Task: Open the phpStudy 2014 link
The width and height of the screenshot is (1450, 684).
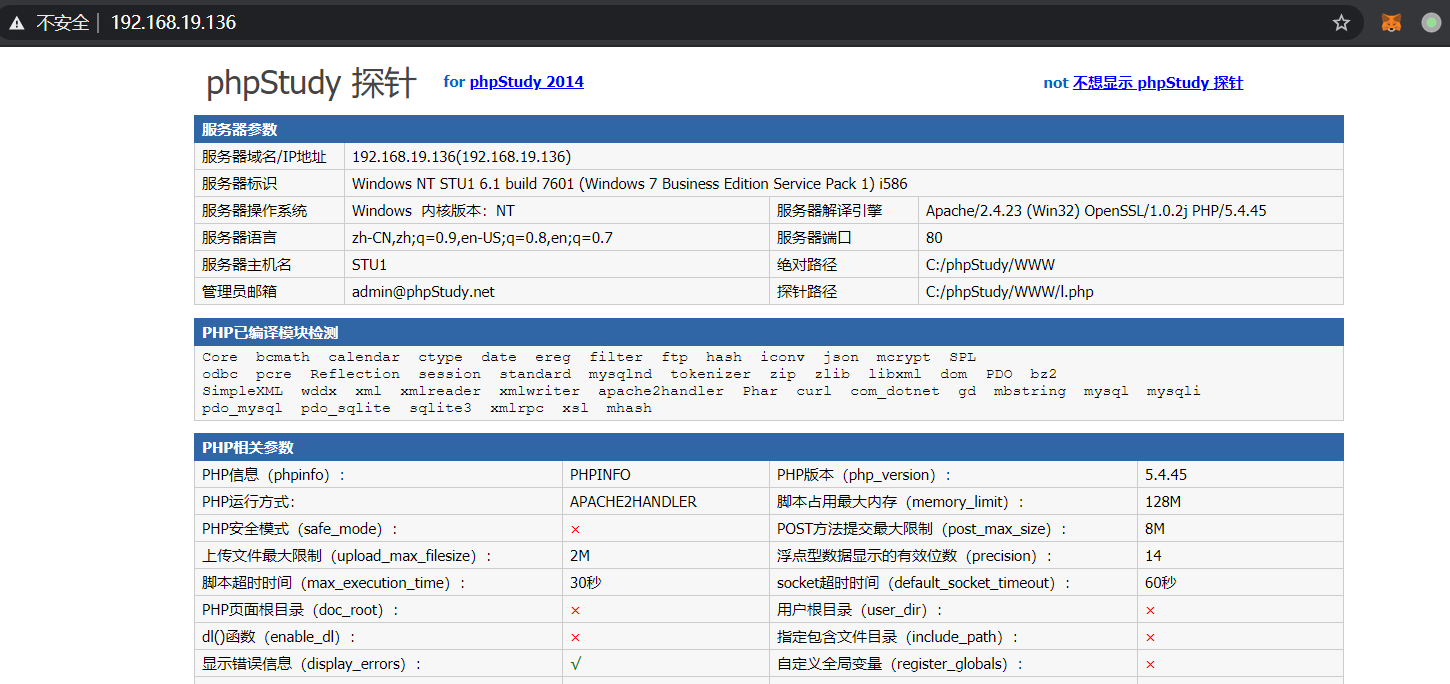Action: point(527,82)
